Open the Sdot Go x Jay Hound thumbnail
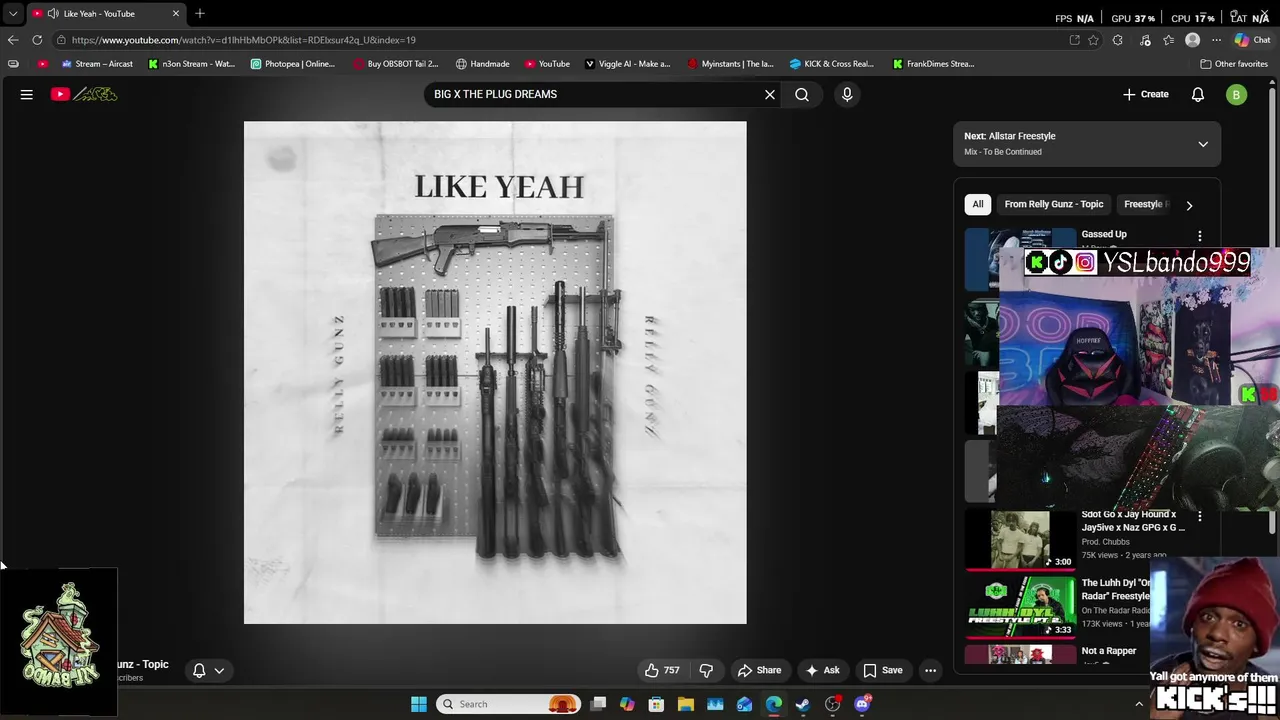1280x720 pixels. pos(1020,540)
